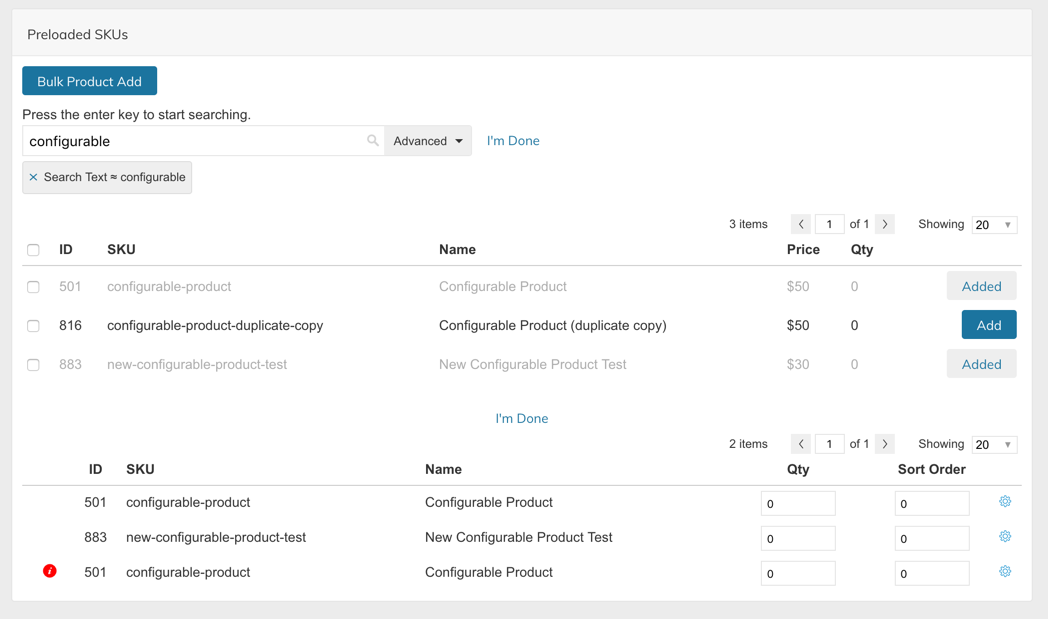This screenshot has height=619, width=1048.
Task: Go to previous page in search results
Action: (x=801, y=225)
